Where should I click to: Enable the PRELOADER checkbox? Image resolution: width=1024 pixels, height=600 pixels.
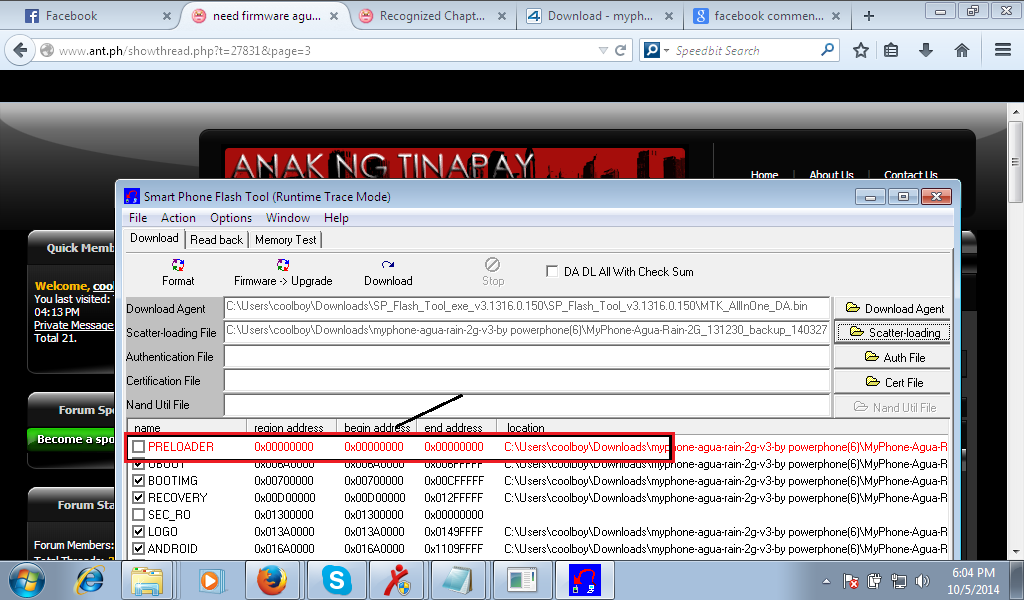139,447
